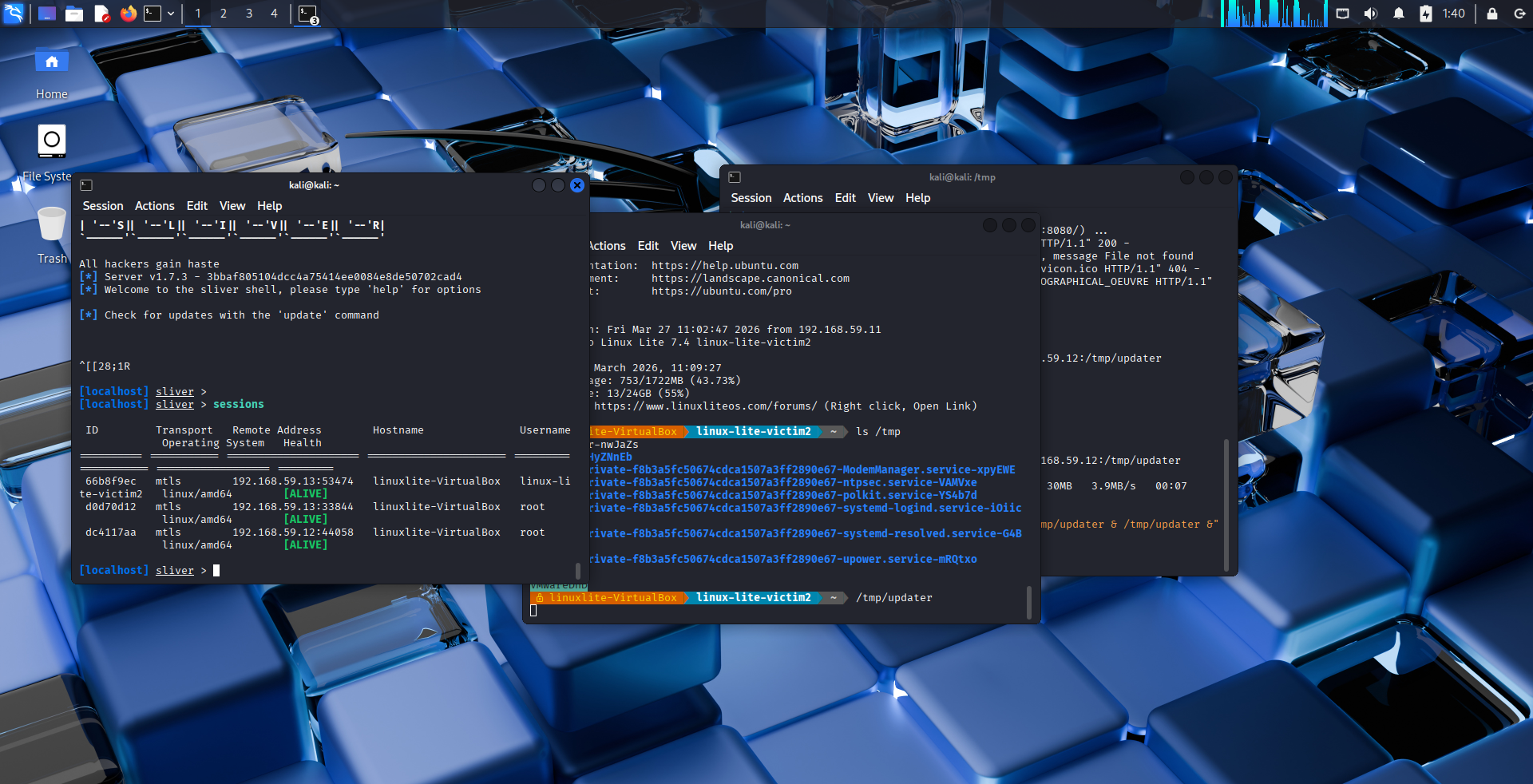The image size is (1533, 784).
Task: Open the Kali applications menu
Action: (14, 13)
